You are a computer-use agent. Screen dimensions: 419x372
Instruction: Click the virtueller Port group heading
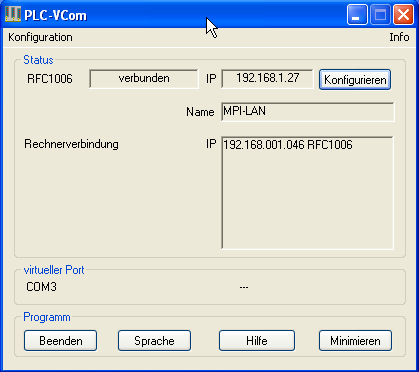coord(54,270)
